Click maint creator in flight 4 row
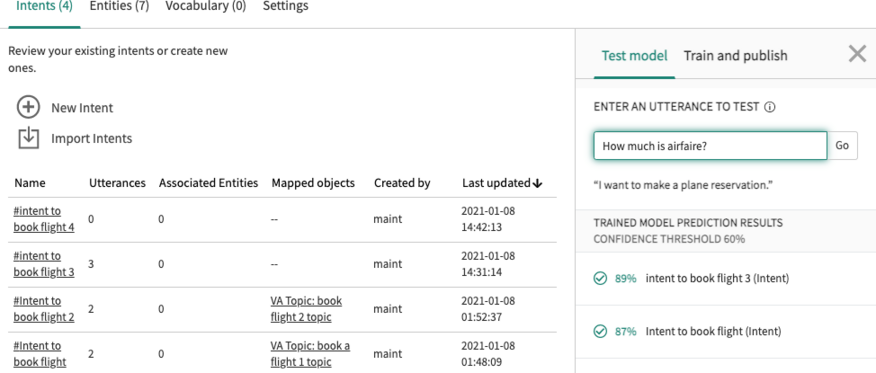 pos(388,219)
